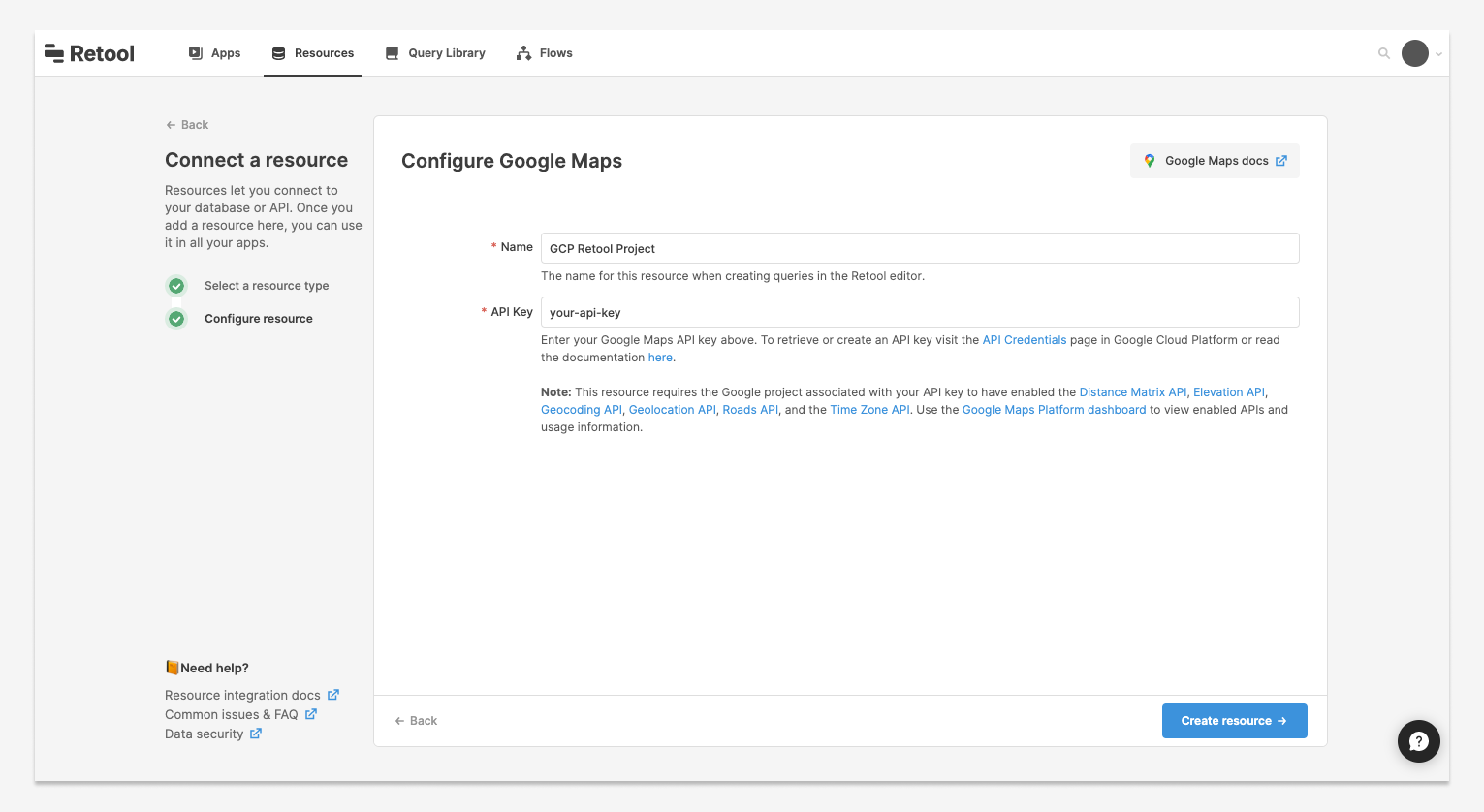Open the API Credentials link
The width and height of the screenshot is (1484, 812).
[1025, 340]
